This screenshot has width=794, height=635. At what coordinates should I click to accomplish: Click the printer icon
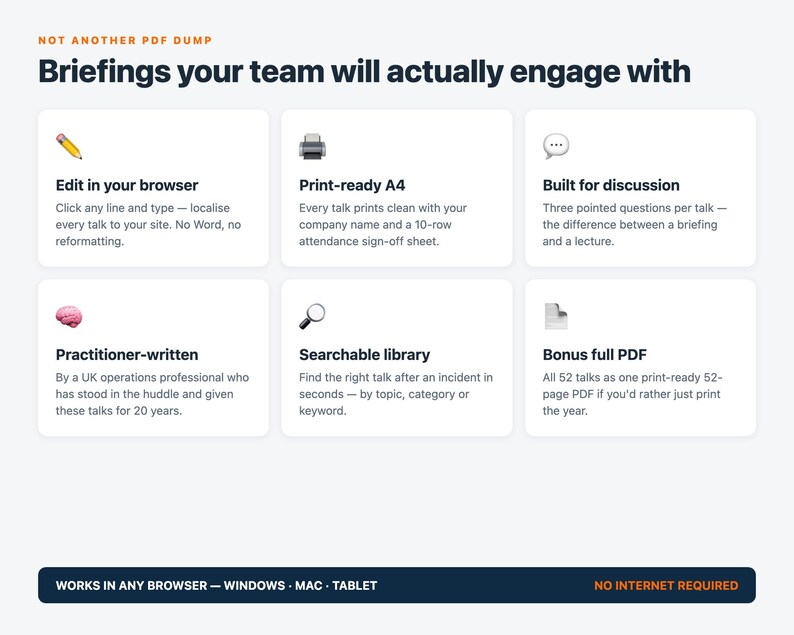pos(312,146)
